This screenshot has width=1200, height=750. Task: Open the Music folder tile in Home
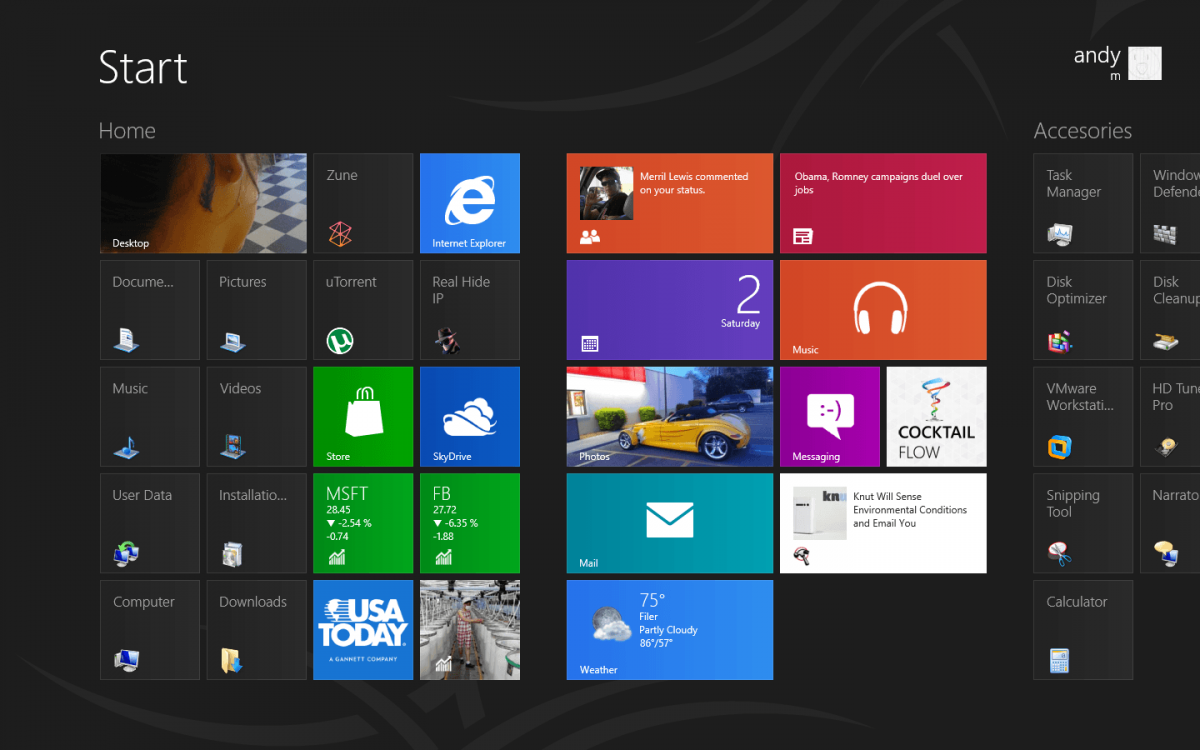pyautogui.click(x=150, y=417)
